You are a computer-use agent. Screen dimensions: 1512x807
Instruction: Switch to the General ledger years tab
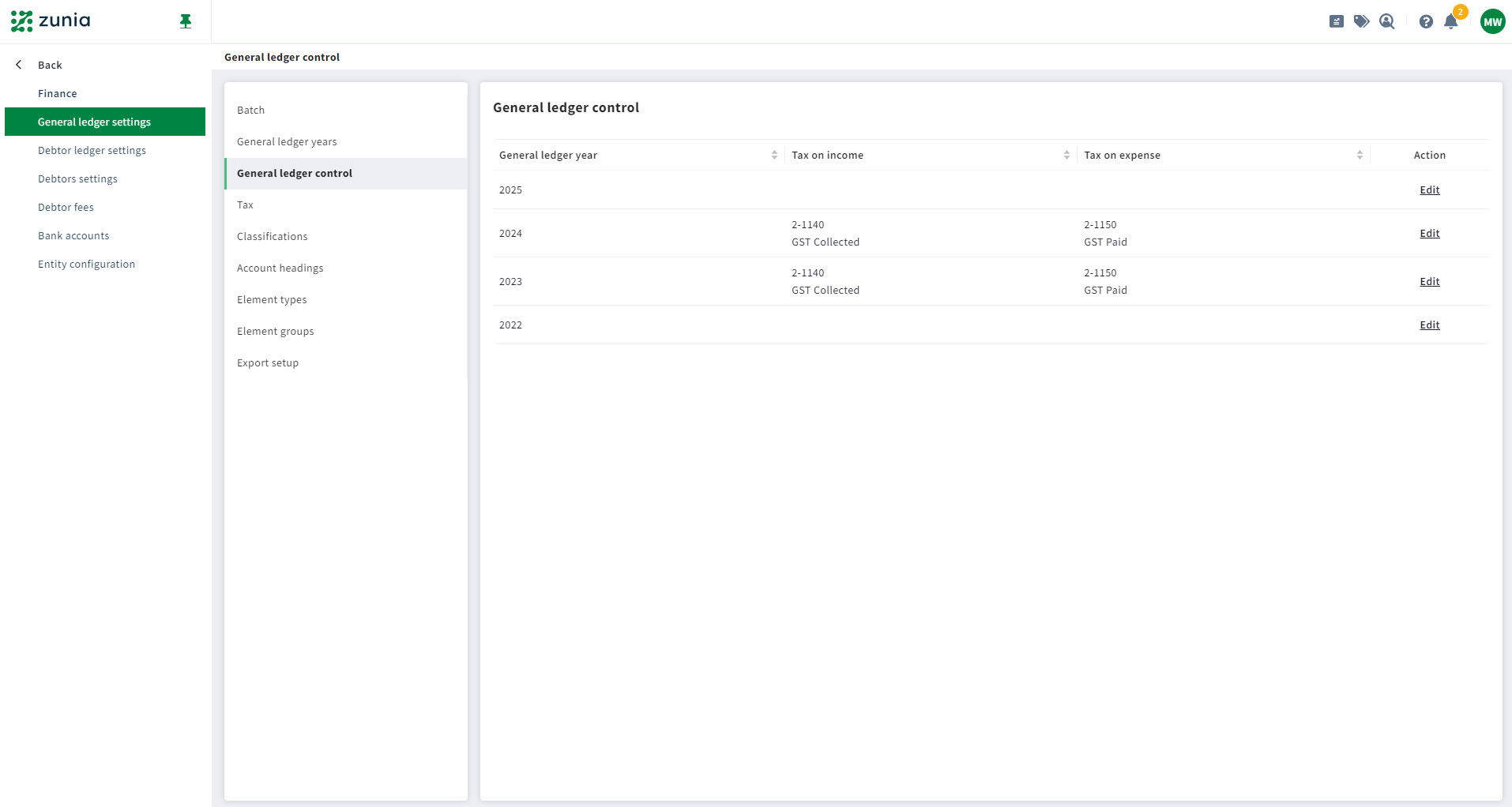(x=287, y=141)
